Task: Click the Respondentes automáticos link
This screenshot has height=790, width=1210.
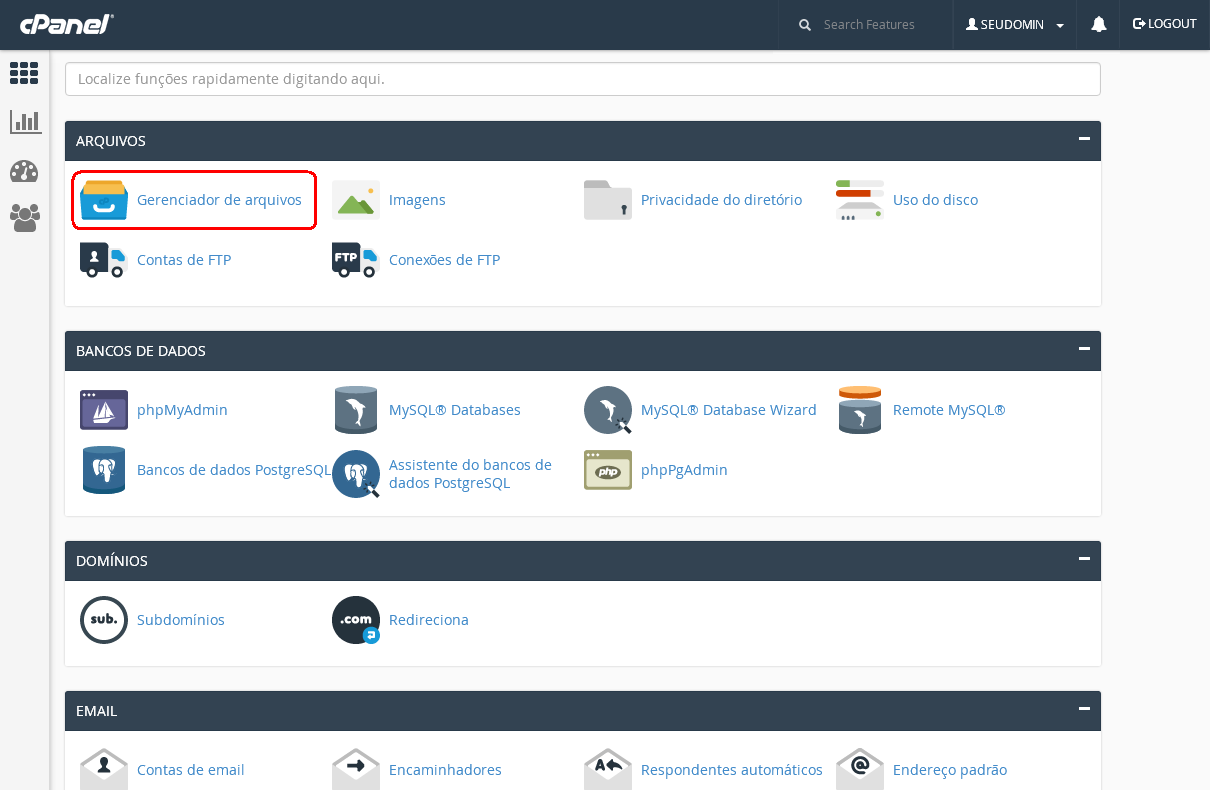Action: (x=732, y=770)
